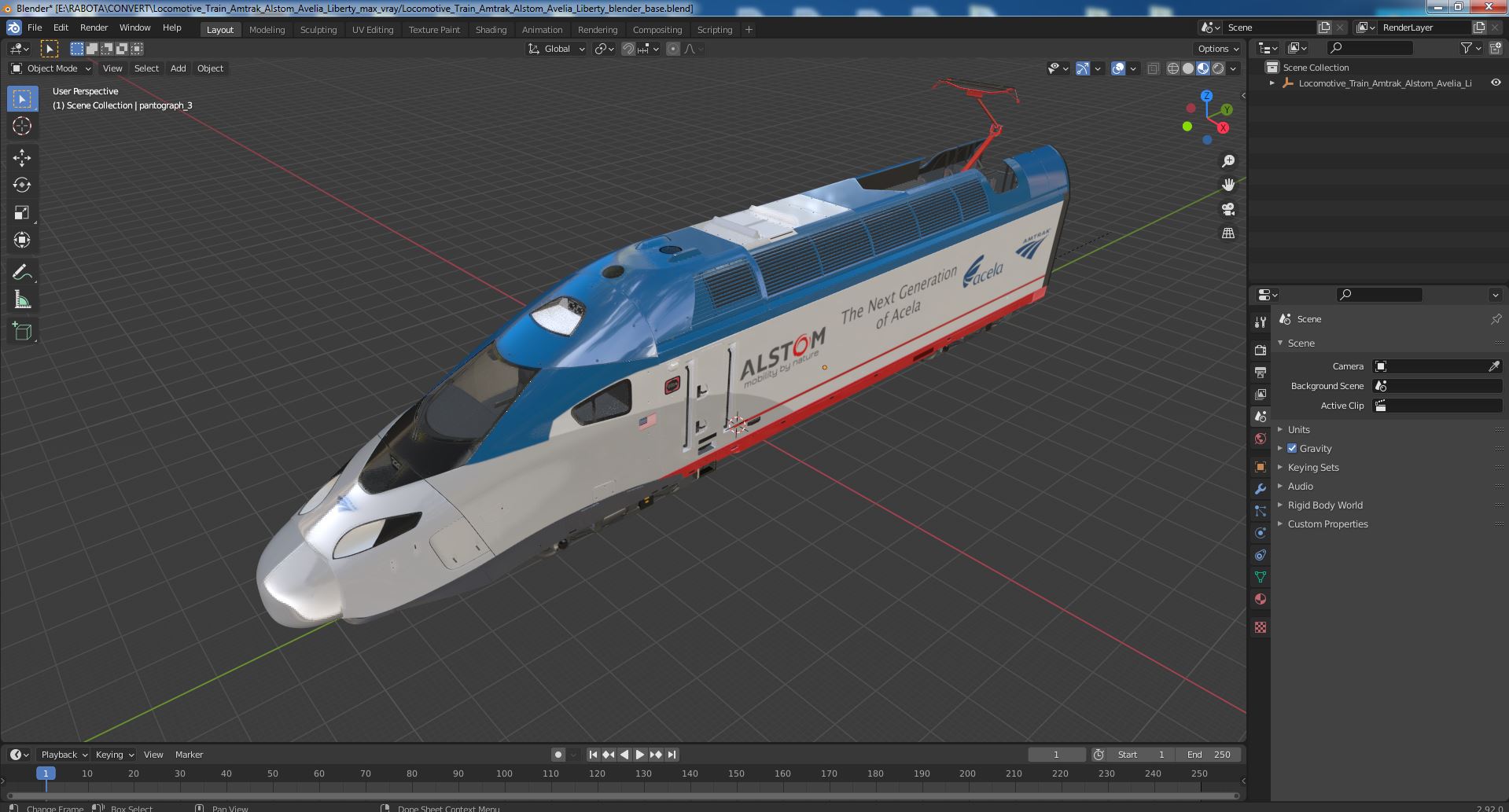Switch to wireframe viewport shading
The width and height of the screenshot is (1509, 812).
(x=1173, y=68)
